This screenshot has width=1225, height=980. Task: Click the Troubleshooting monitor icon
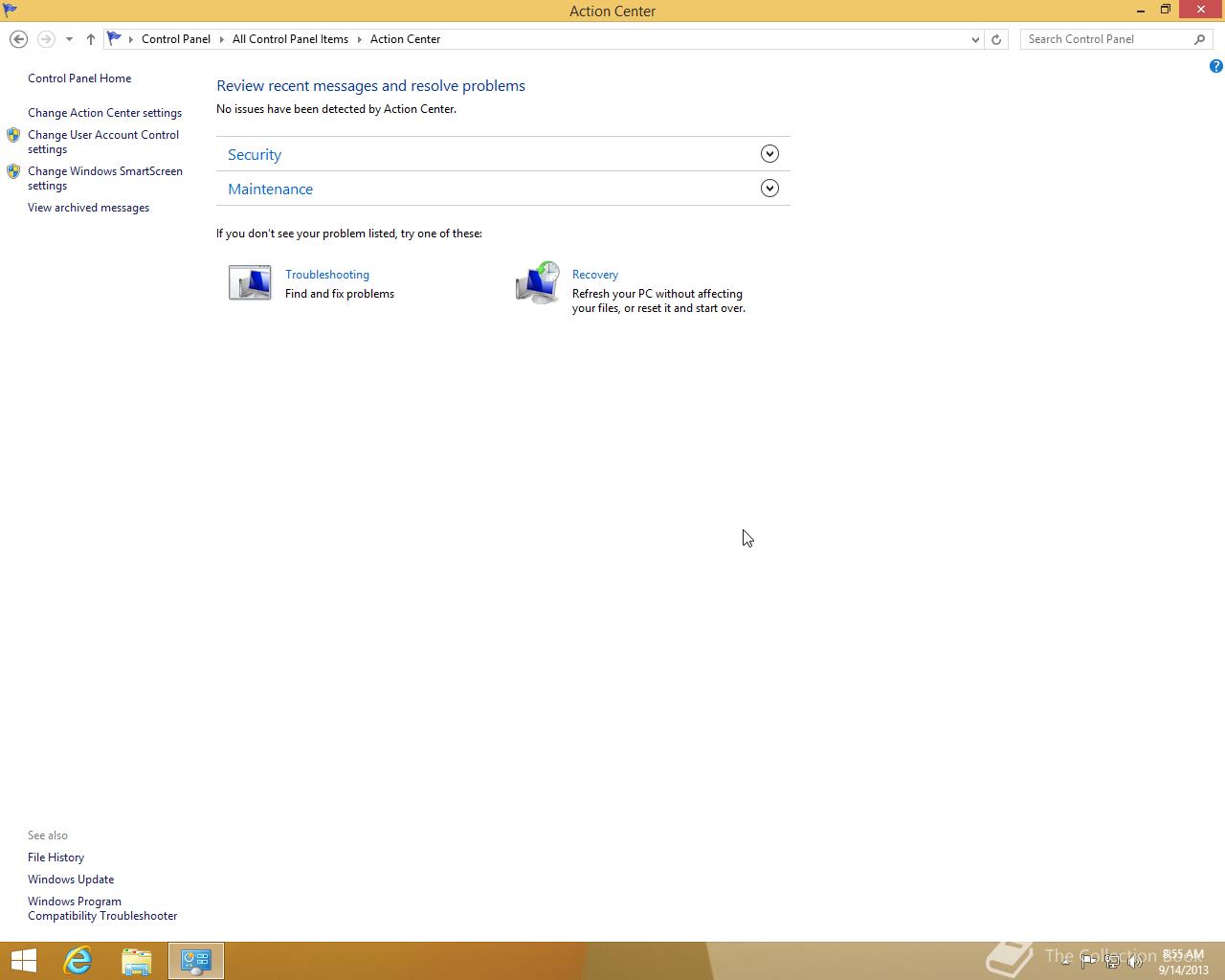coord(250,282)
